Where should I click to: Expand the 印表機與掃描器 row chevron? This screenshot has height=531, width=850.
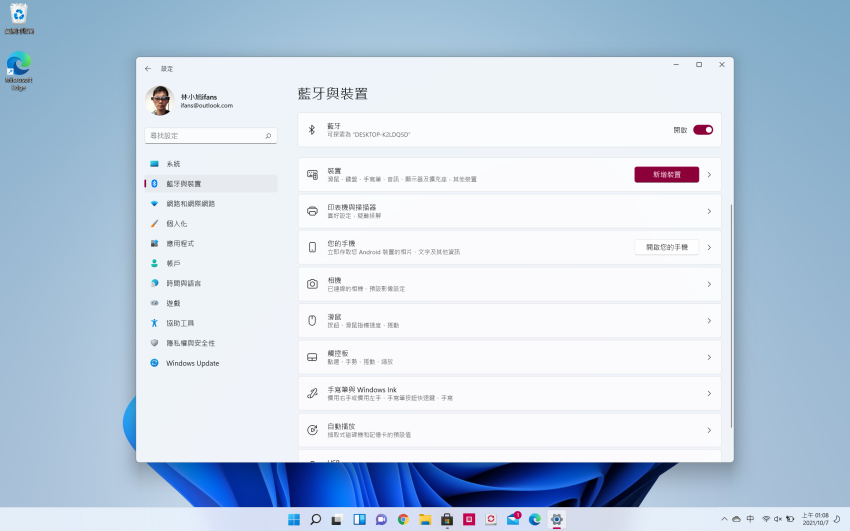click(709, 211)
